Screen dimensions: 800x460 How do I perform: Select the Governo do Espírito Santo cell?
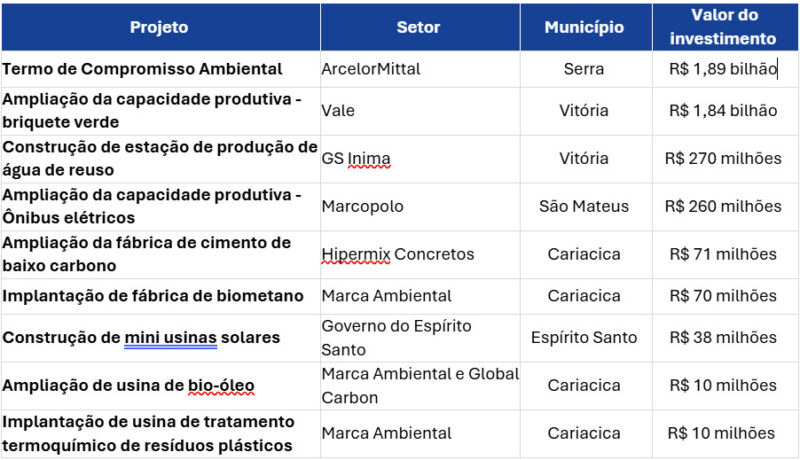click(396, 337)
